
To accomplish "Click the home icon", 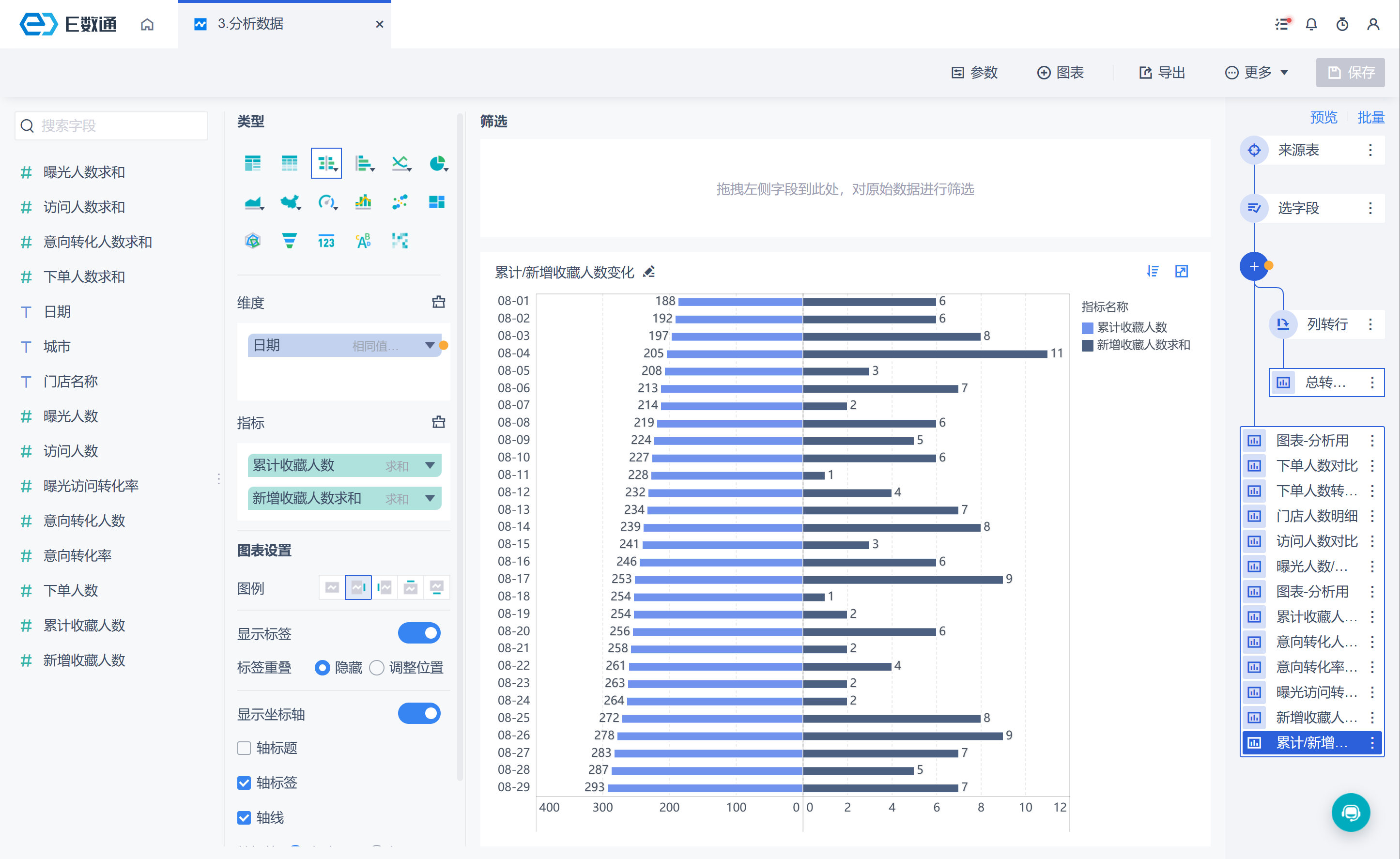I will coord(147,24).
